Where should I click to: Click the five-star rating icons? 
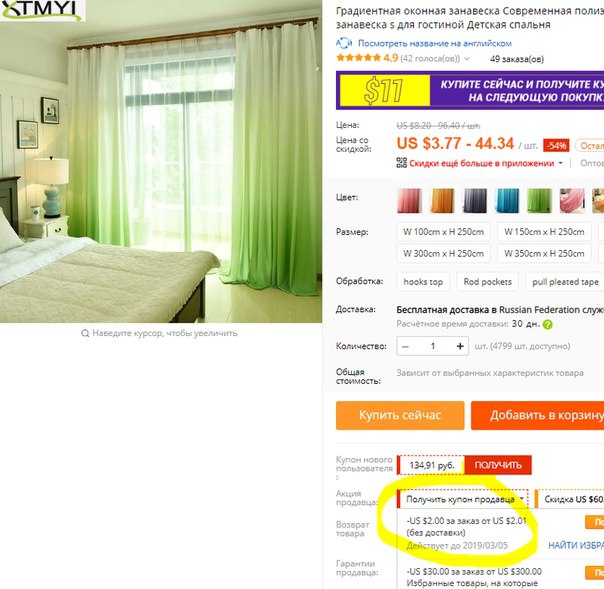point(359,58)
